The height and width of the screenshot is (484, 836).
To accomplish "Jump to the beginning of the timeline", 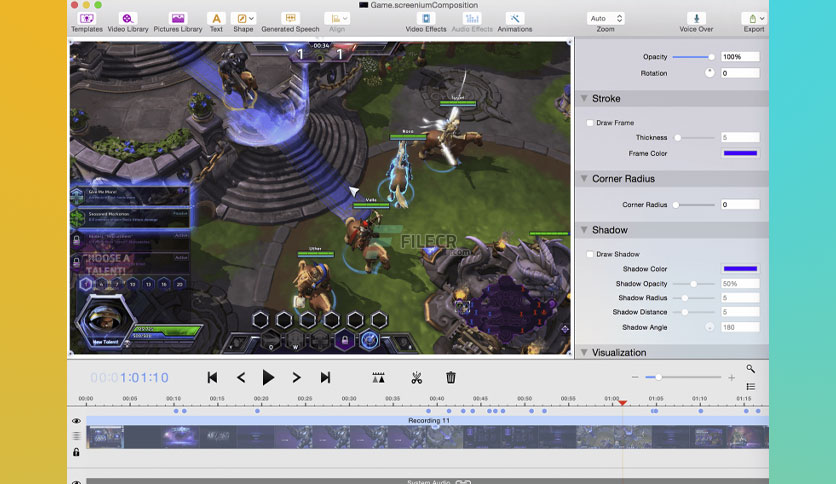I will pos(212,378).
